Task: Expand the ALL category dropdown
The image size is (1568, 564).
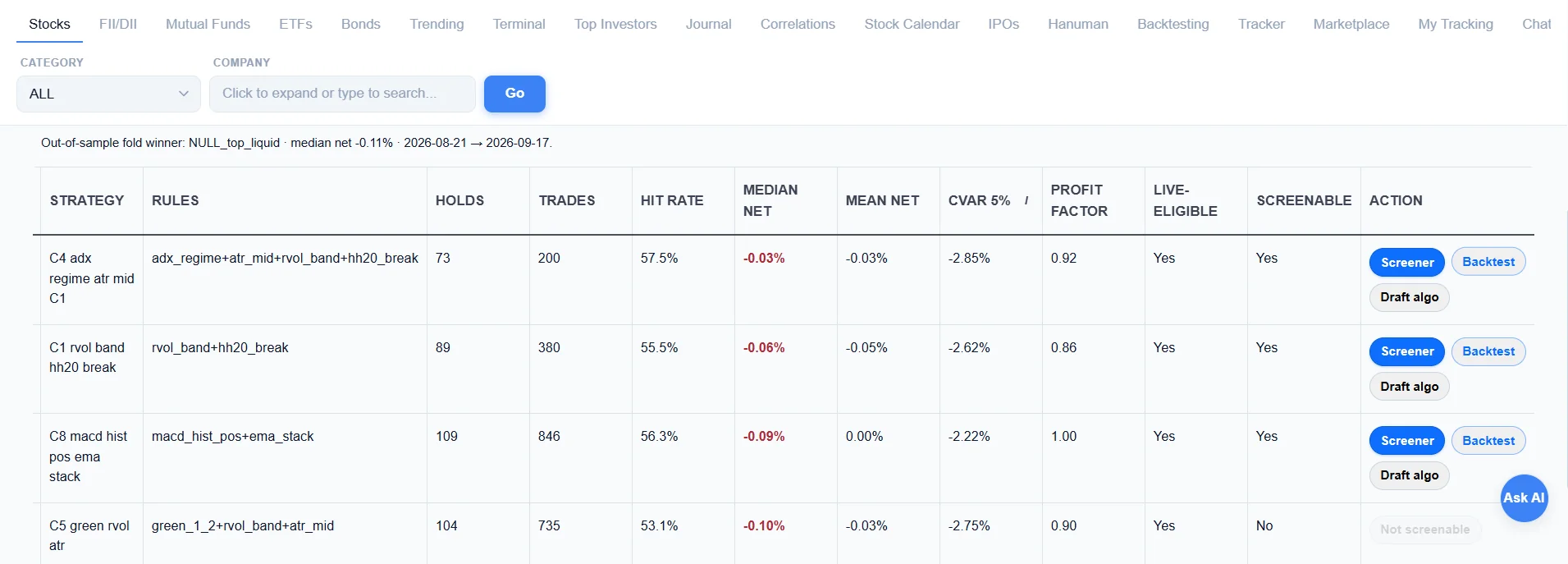Action: click(x=108, y=94)
